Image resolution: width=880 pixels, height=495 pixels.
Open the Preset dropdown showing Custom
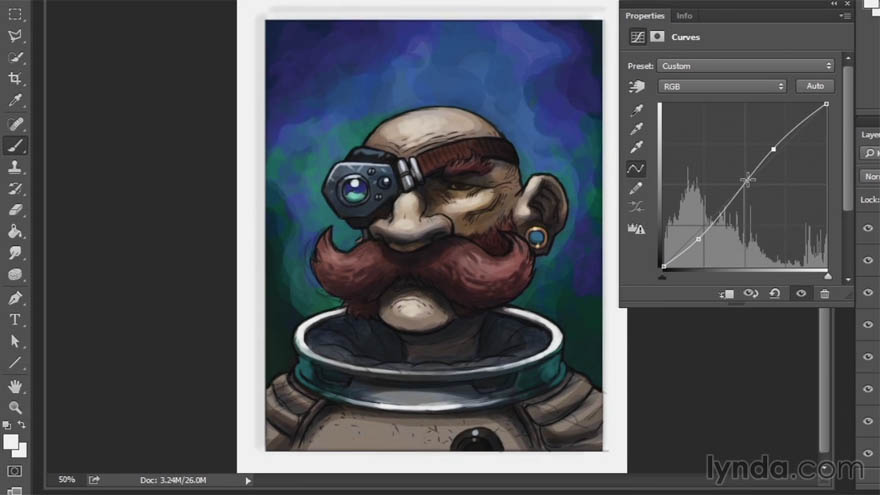(x=745, y=66)
